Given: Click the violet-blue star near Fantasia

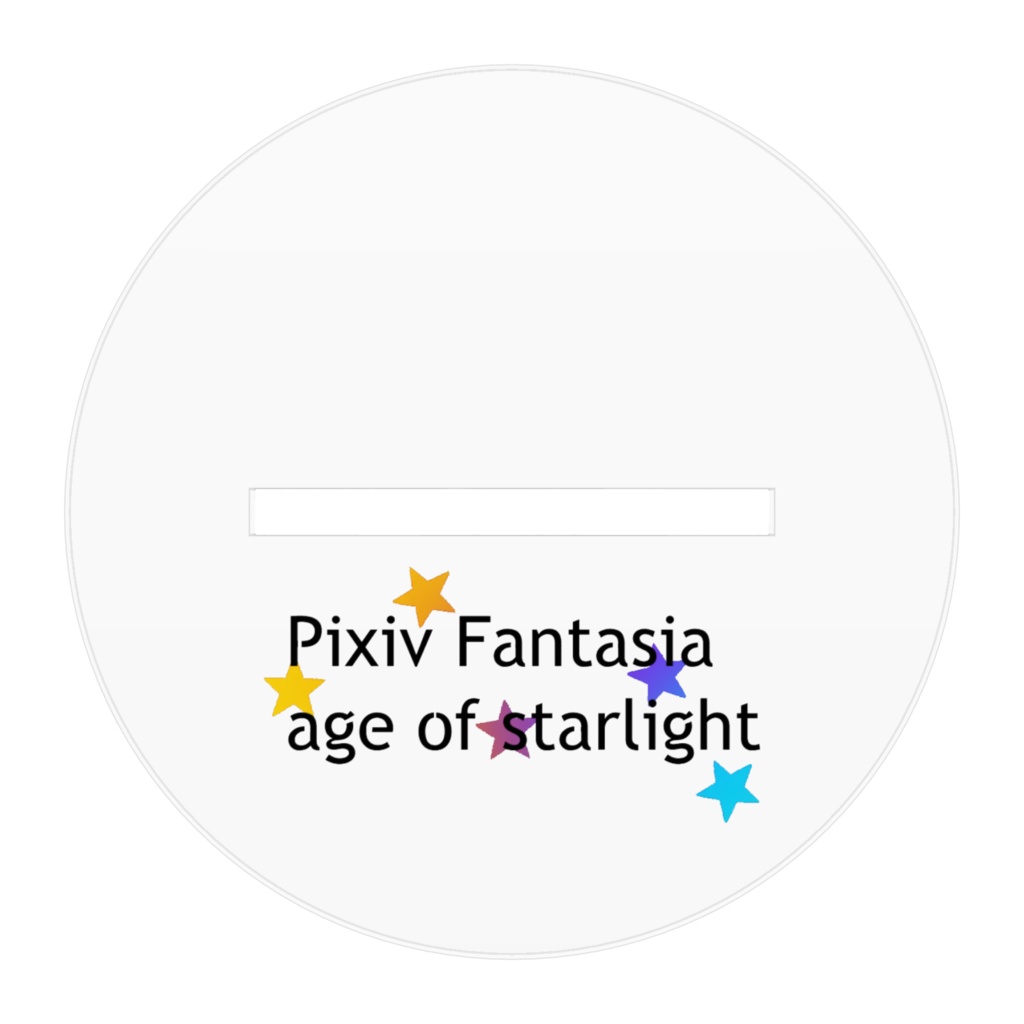Looking at the screenshot, I should pyautogui.click(x=658, y=673).
